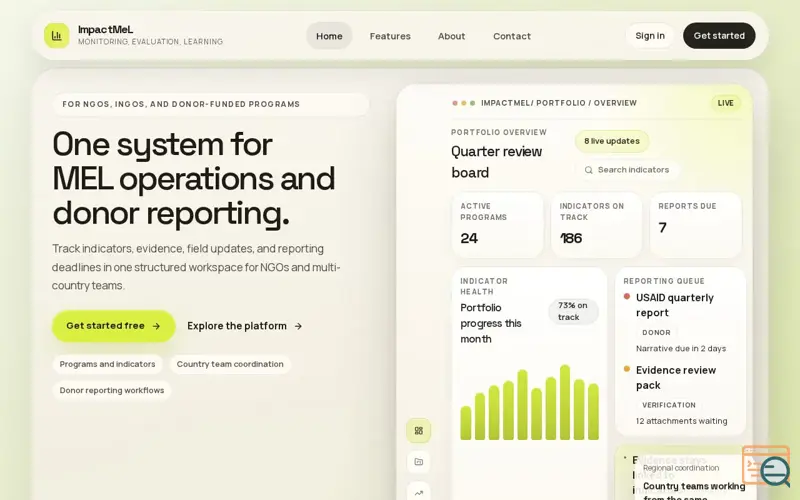Open the Indicators on Track 186 card
Screen dimensions: 800x500
click(x=596, y=225)
